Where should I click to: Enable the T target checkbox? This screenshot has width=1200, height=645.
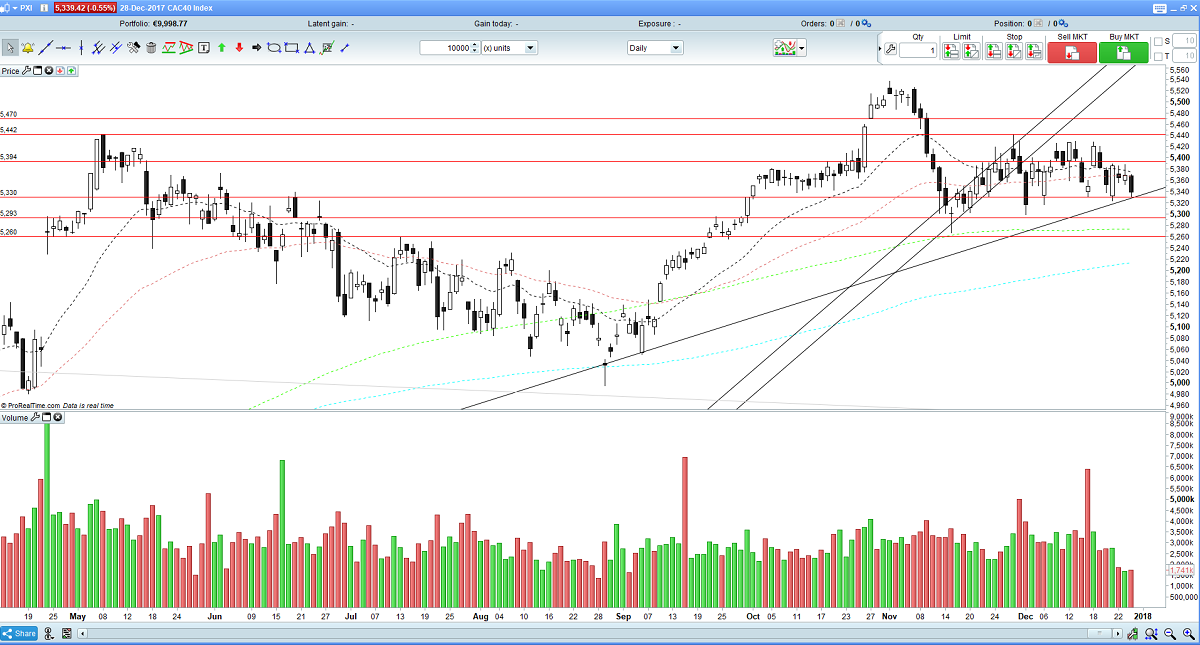[x=1157, y=57]
